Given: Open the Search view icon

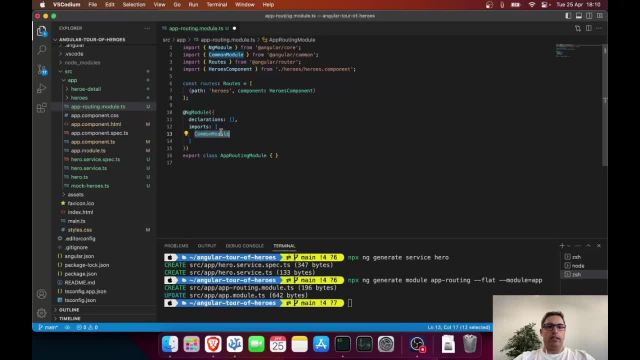Looking at the screenshot, I should [x=42, y=50].
